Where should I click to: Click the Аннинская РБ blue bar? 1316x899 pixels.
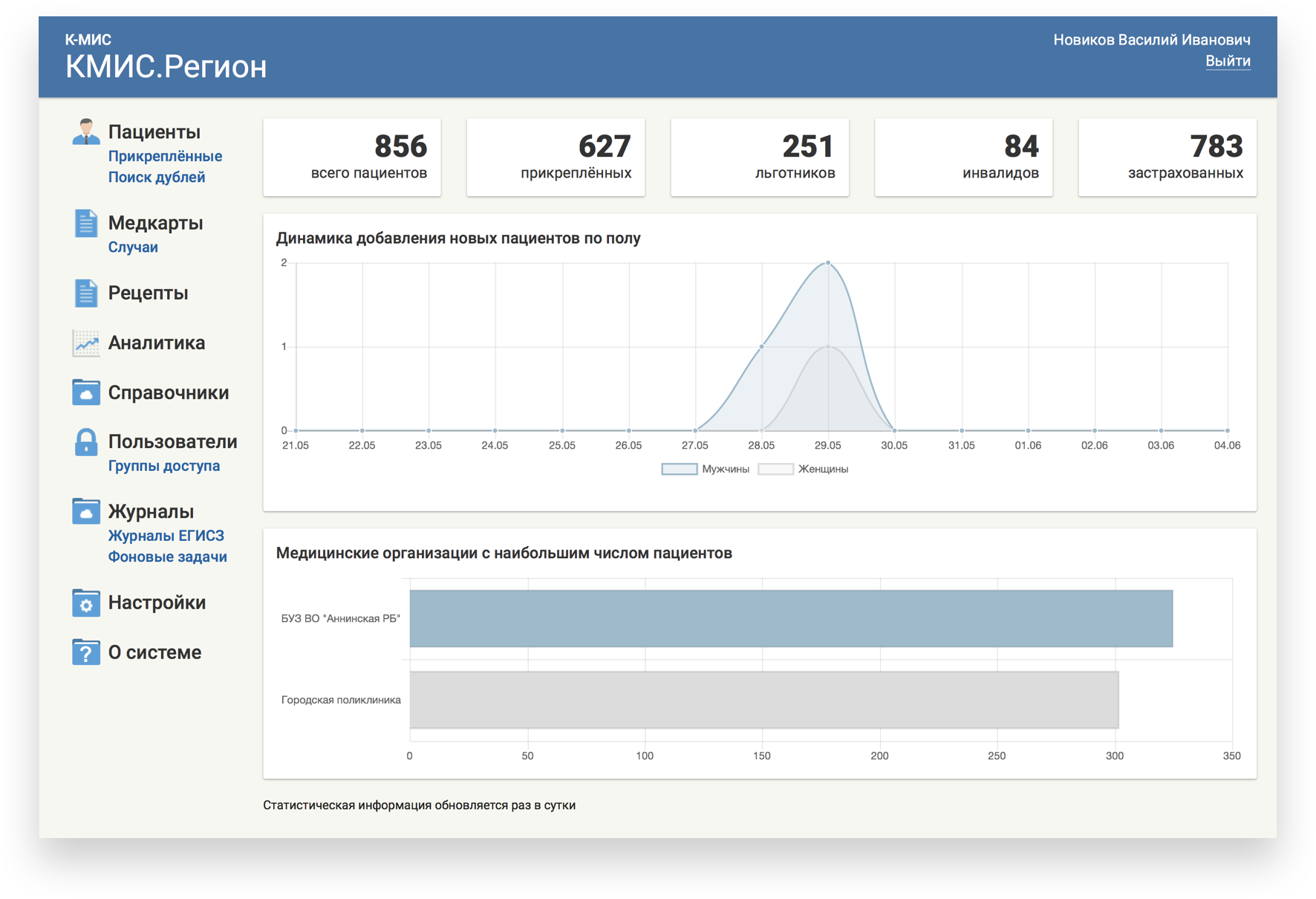click(791, 618)
